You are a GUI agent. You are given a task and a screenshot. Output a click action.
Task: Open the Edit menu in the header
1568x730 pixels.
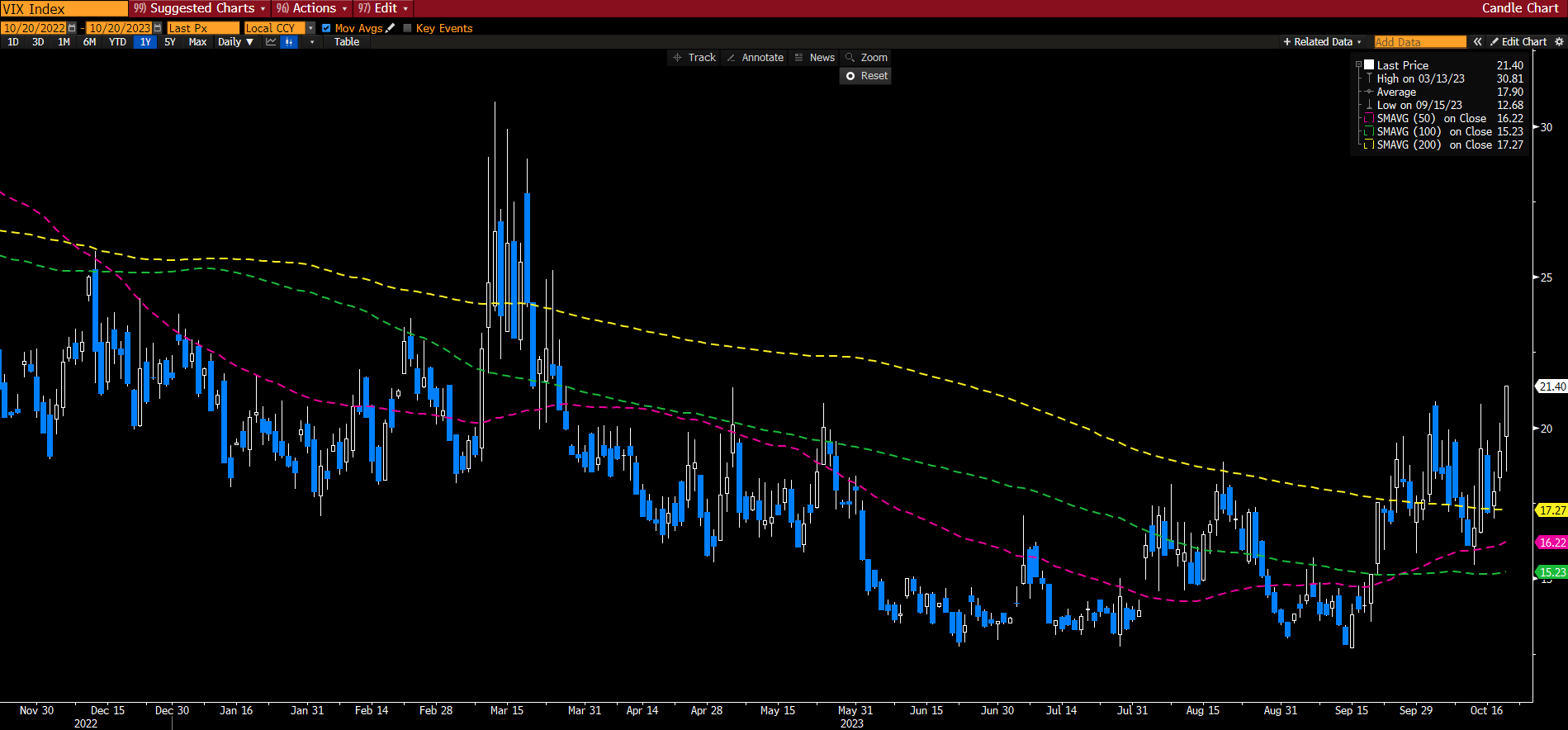(x=383, y=8)
